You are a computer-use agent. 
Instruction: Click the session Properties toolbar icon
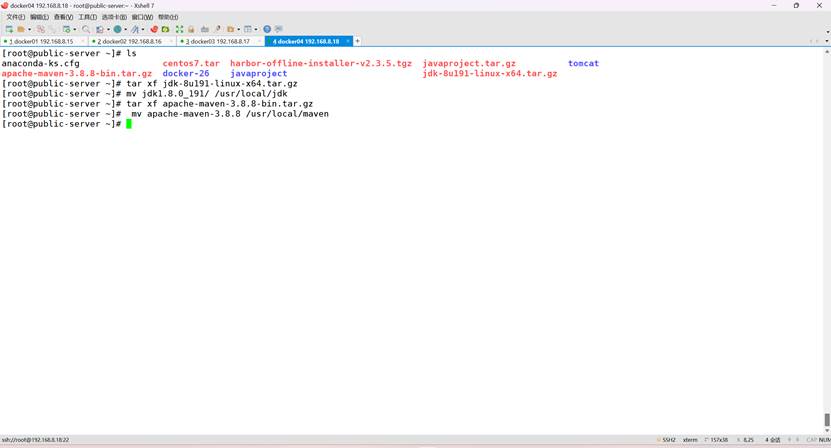66,29
